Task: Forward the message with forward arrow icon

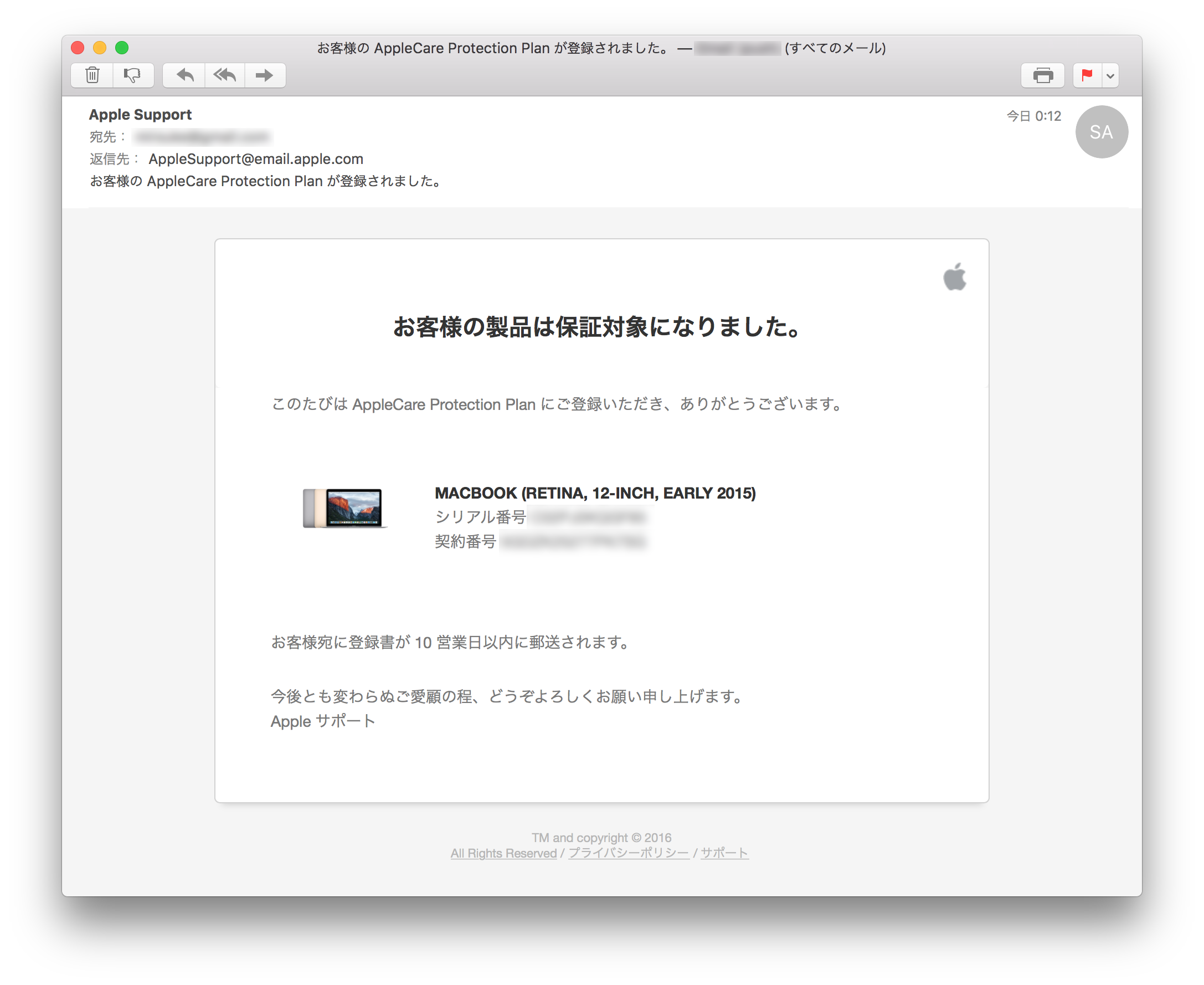Action: [x=264, y=74]
